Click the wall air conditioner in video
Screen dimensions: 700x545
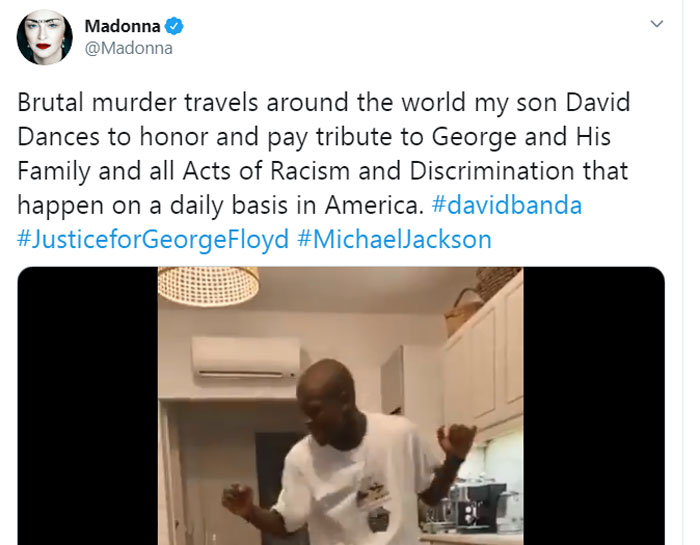coord(246,358)
